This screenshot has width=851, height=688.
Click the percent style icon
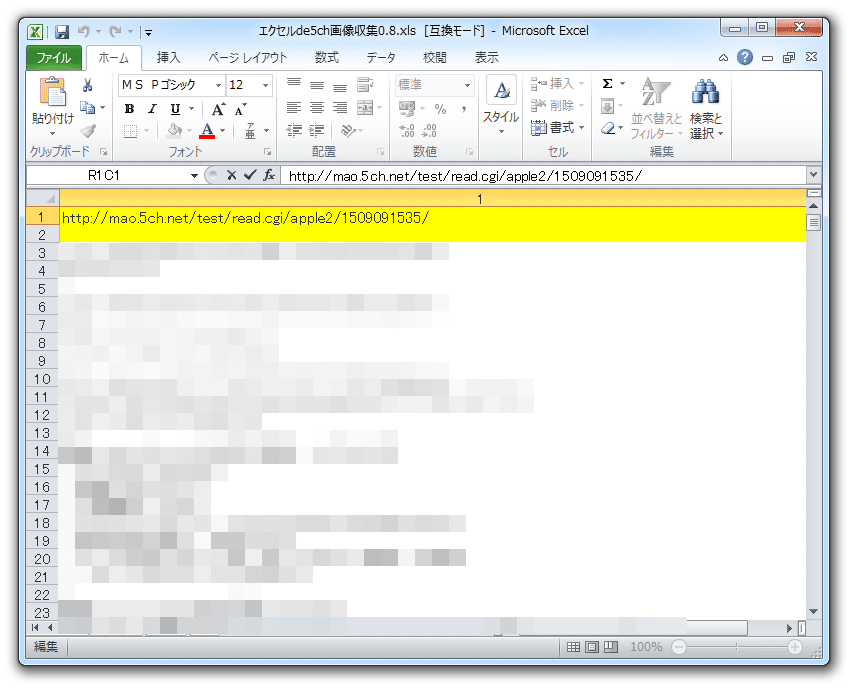[440, 109]
